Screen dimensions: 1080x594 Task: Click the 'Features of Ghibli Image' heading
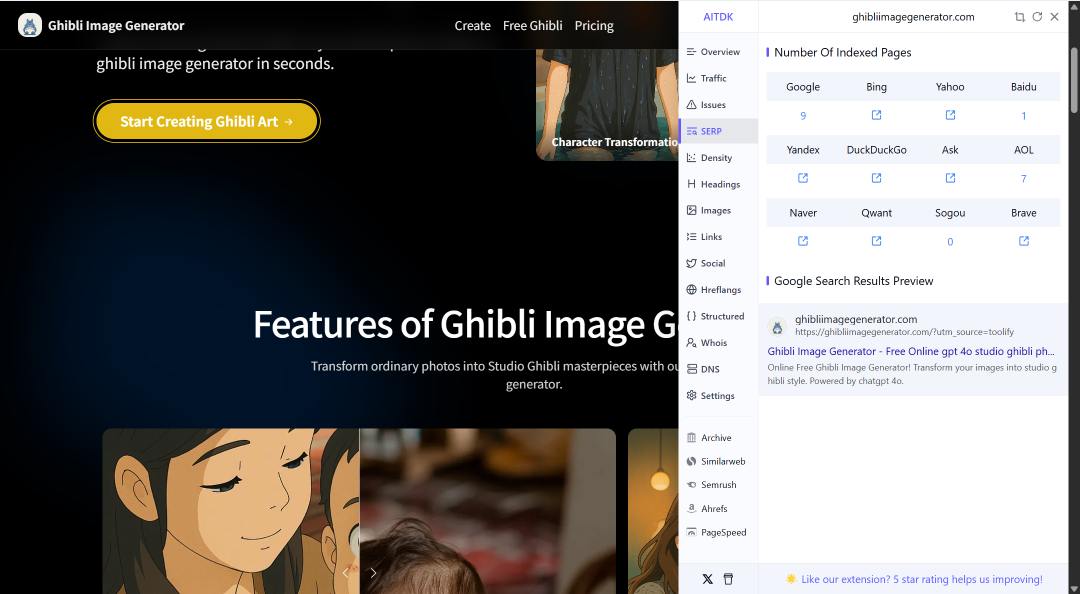click(x=466, y=325)
